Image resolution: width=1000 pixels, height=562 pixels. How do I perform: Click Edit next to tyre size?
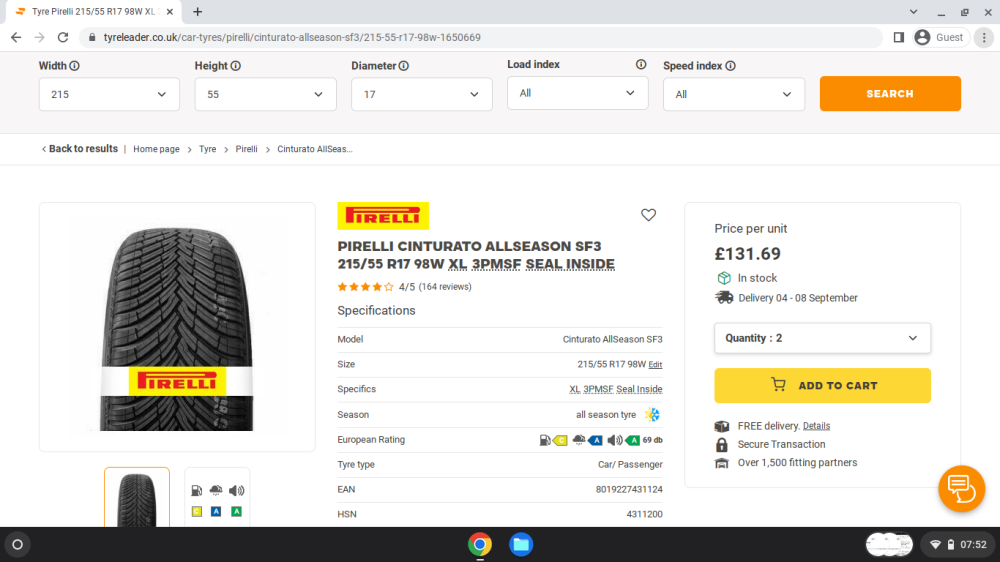click(x=655, y=365)
